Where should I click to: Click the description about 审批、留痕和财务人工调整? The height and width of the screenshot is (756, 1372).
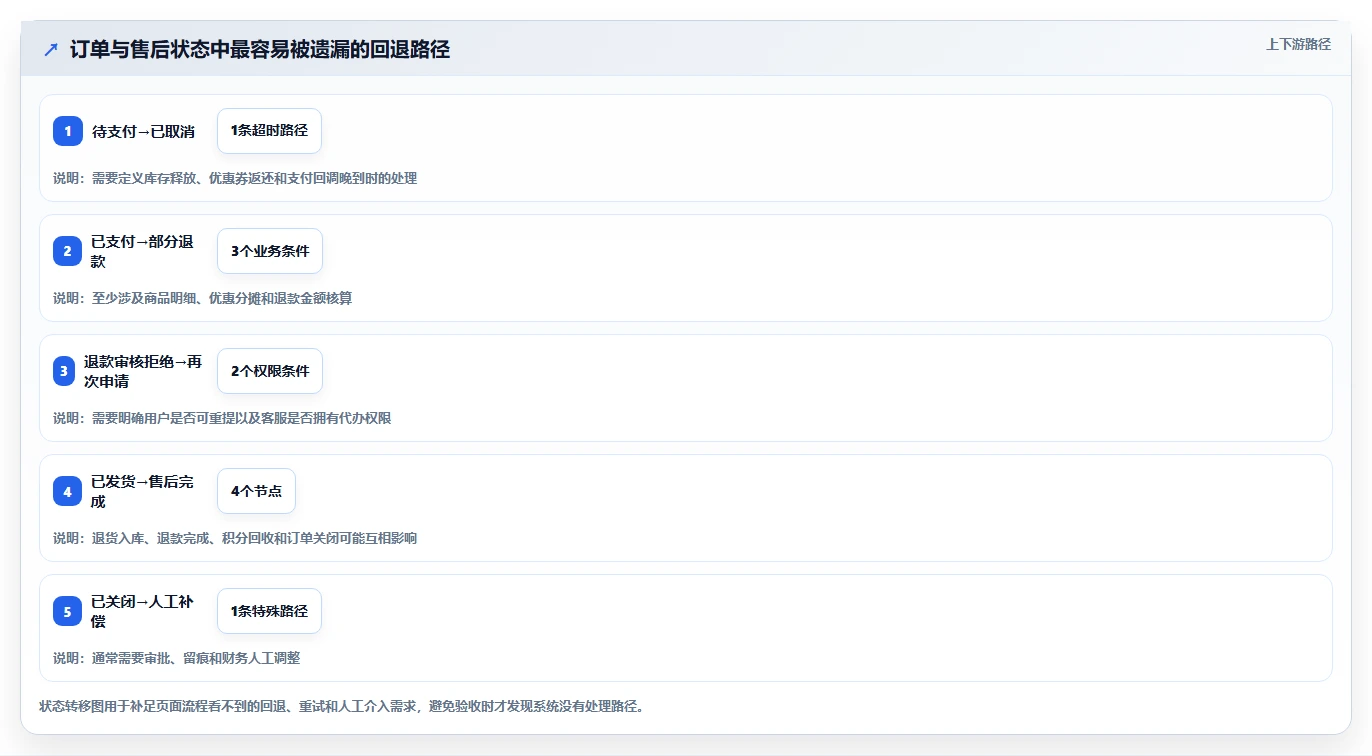coord(177,658)
